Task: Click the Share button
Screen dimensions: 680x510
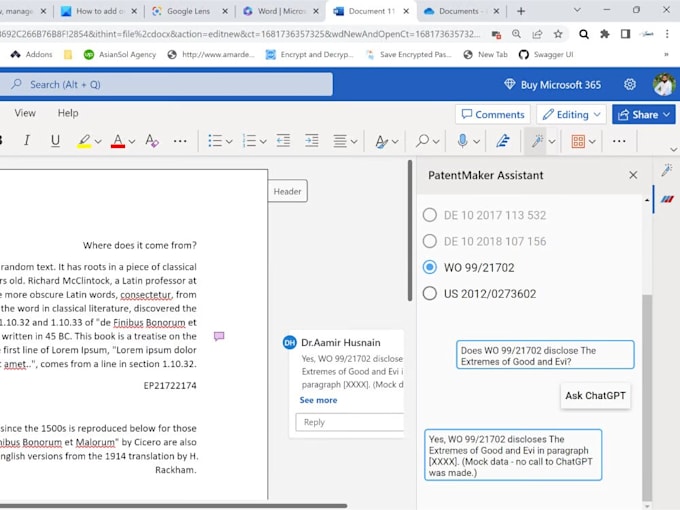Action: (644, 114)
